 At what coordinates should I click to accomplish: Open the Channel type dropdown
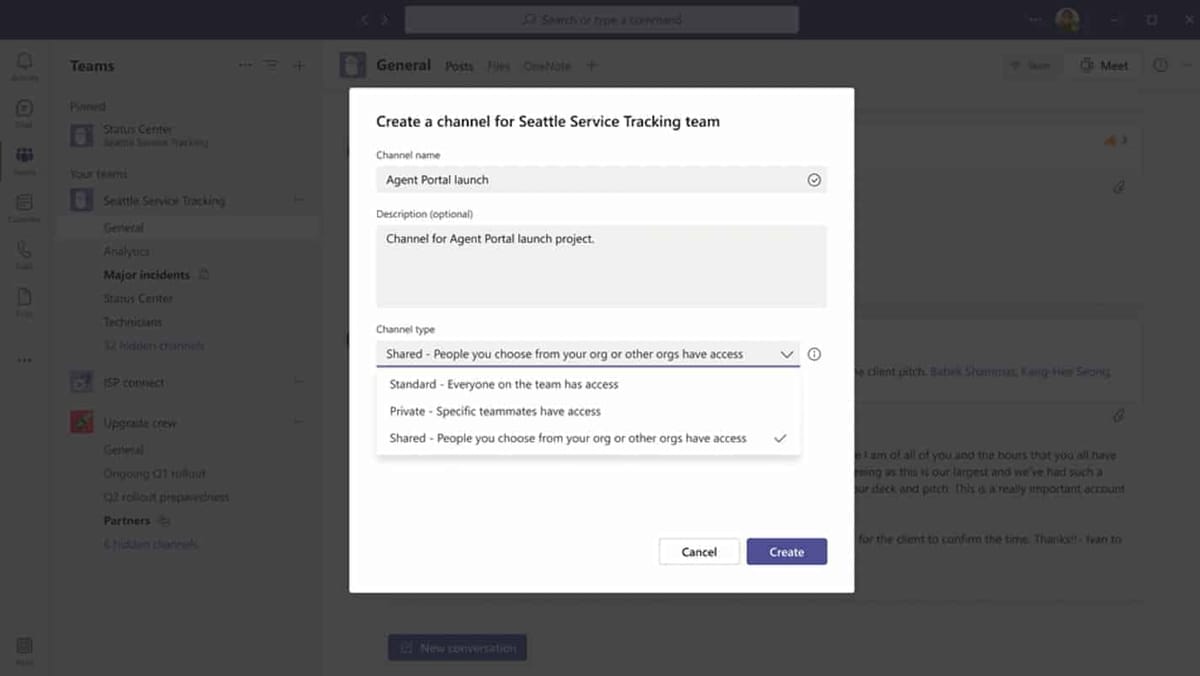pyautogui.click(x=787, y=354)
